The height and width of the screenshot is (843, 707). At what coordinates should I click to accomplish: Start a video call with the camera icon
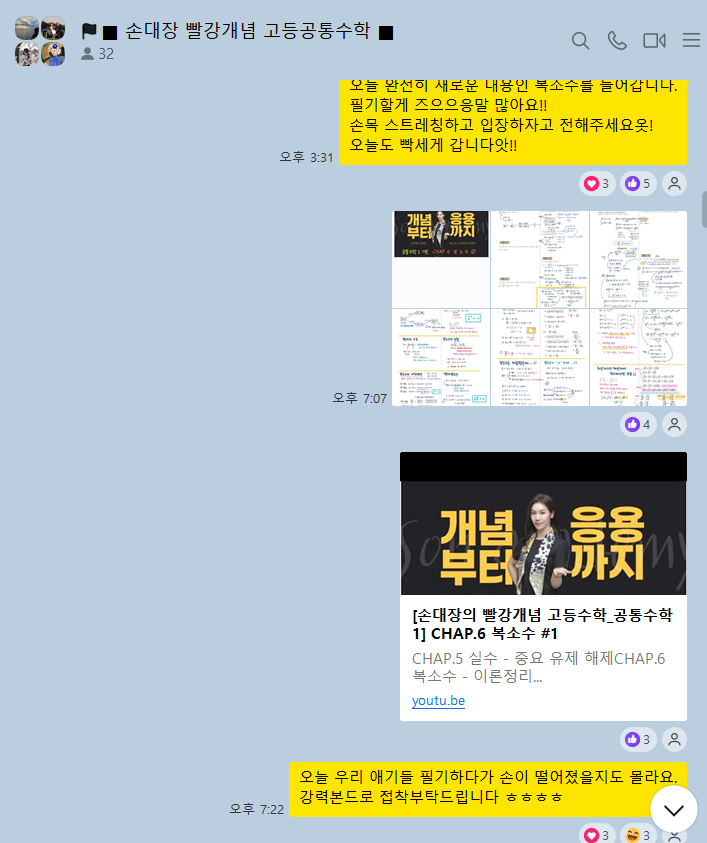[654, 40]
